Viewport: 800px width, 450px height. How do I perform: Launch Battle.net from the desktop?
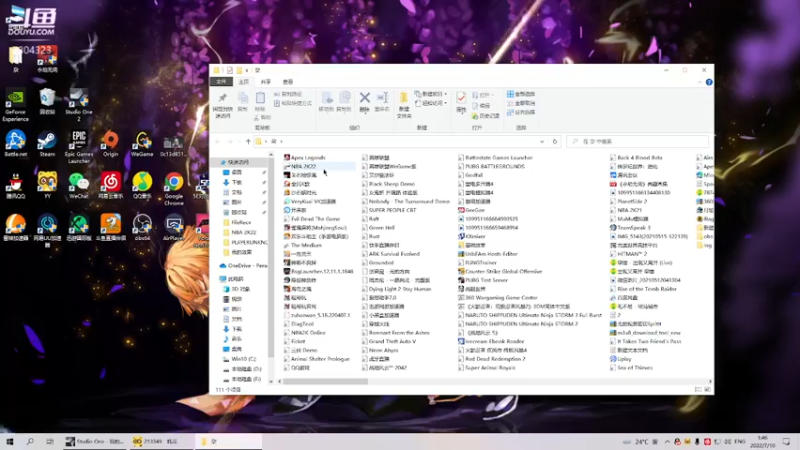(x=15, y=143)
